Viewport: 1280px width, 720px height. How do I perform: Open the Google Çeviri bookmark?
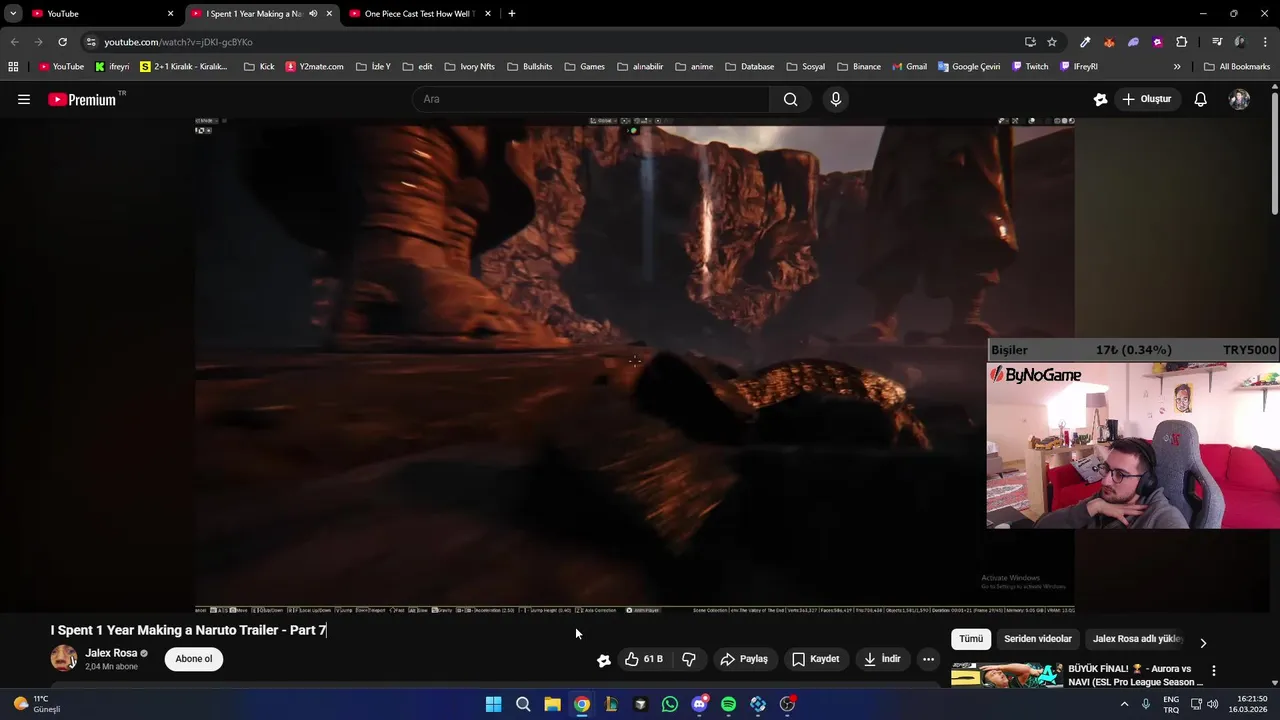tap(969, 67)
